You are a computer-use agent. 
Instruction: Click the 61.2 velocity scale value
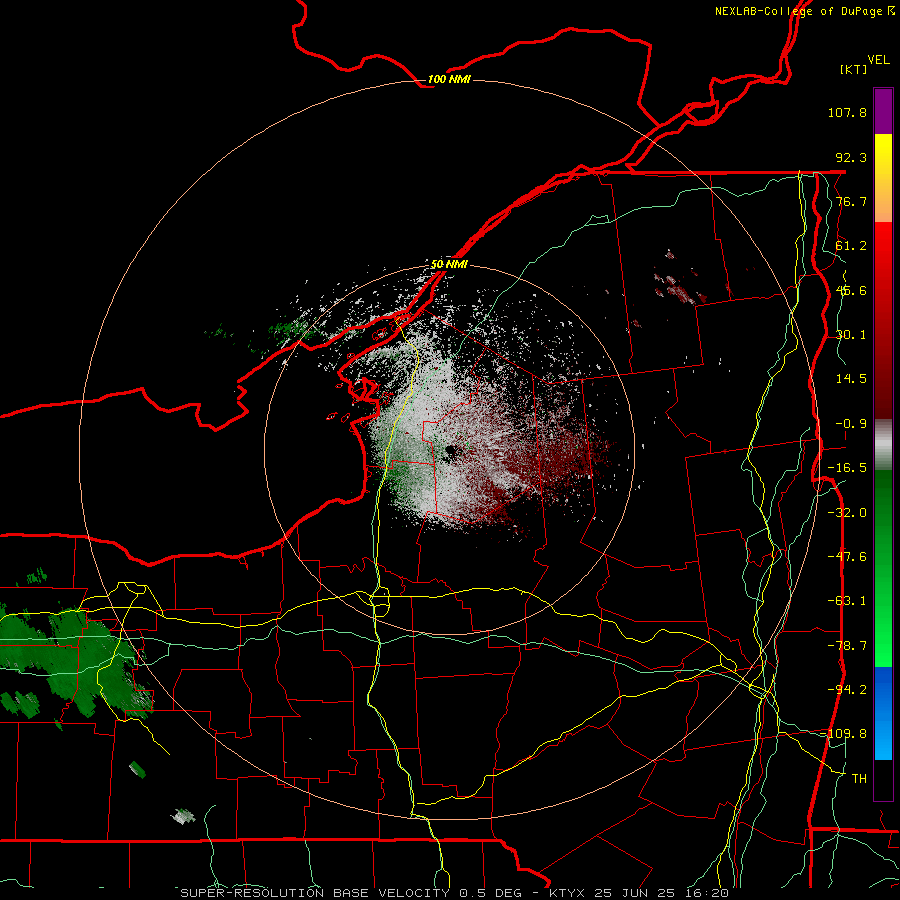point(851,246)
